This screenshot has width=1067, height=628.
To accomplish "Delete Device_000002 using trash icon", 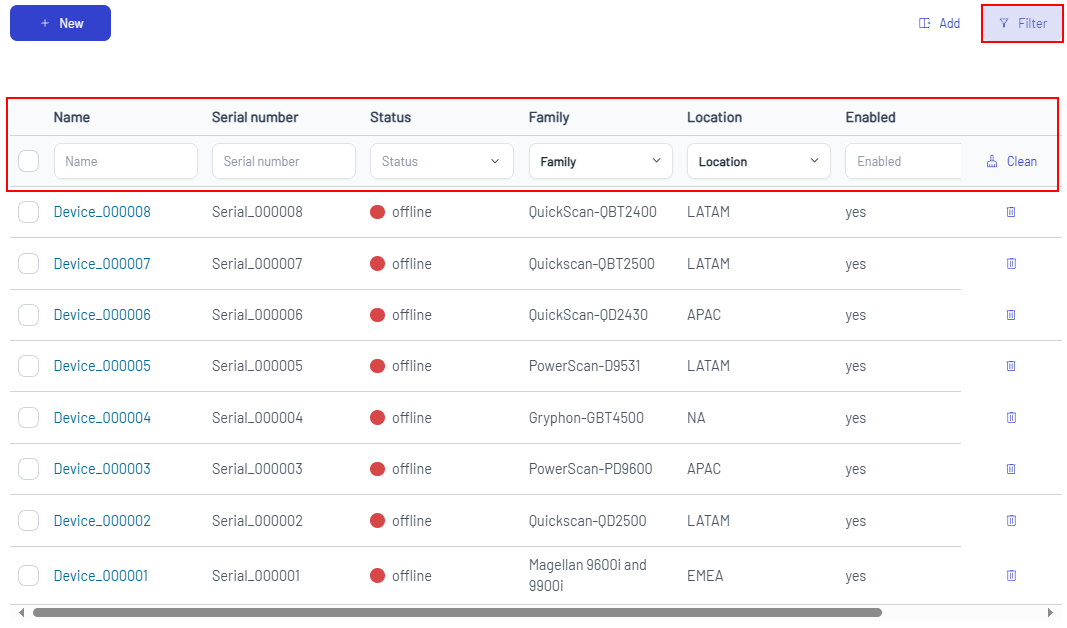I will [1010, 520].
